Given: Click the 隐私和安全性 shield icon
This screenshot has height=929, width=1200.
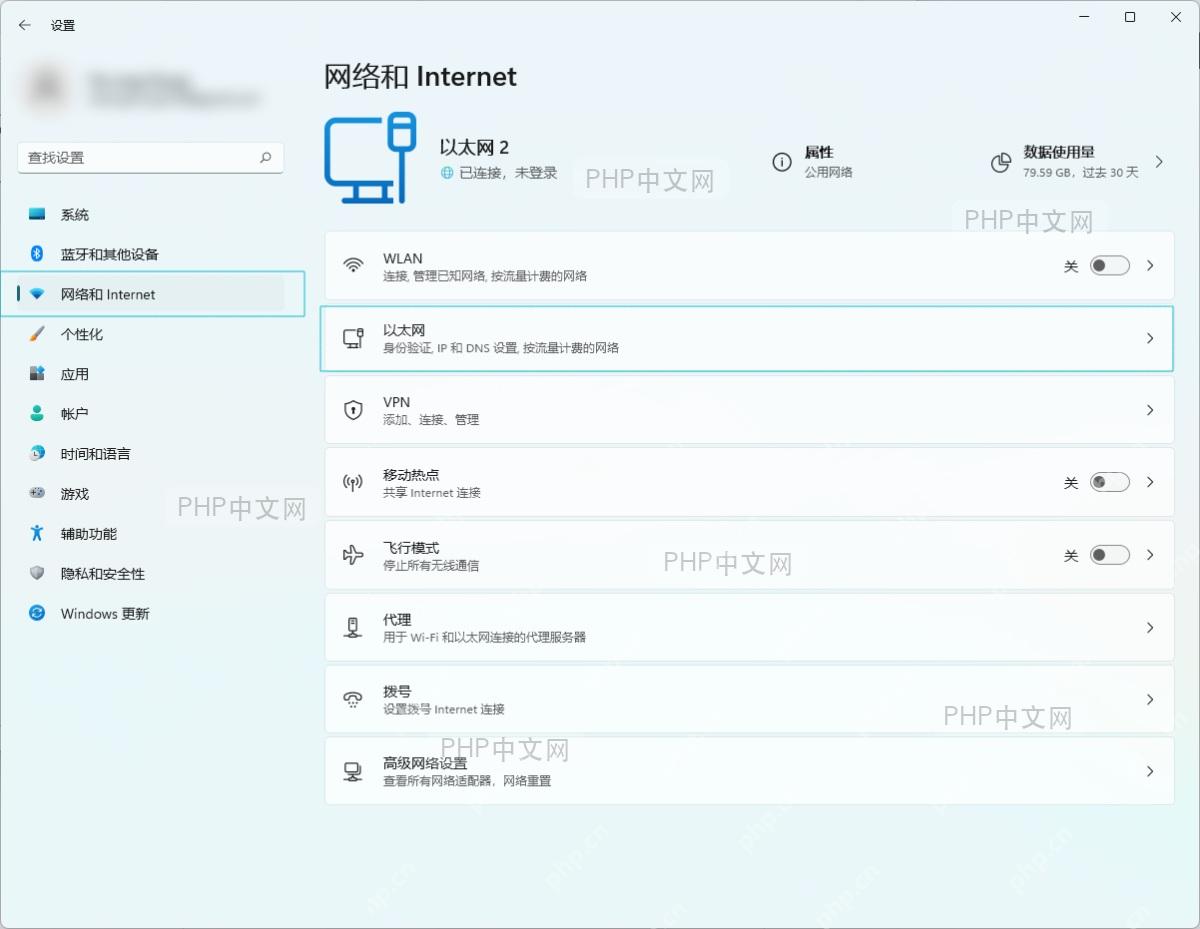Looking at the screenshot, I should pyautogui.click(x=37, y=573).
